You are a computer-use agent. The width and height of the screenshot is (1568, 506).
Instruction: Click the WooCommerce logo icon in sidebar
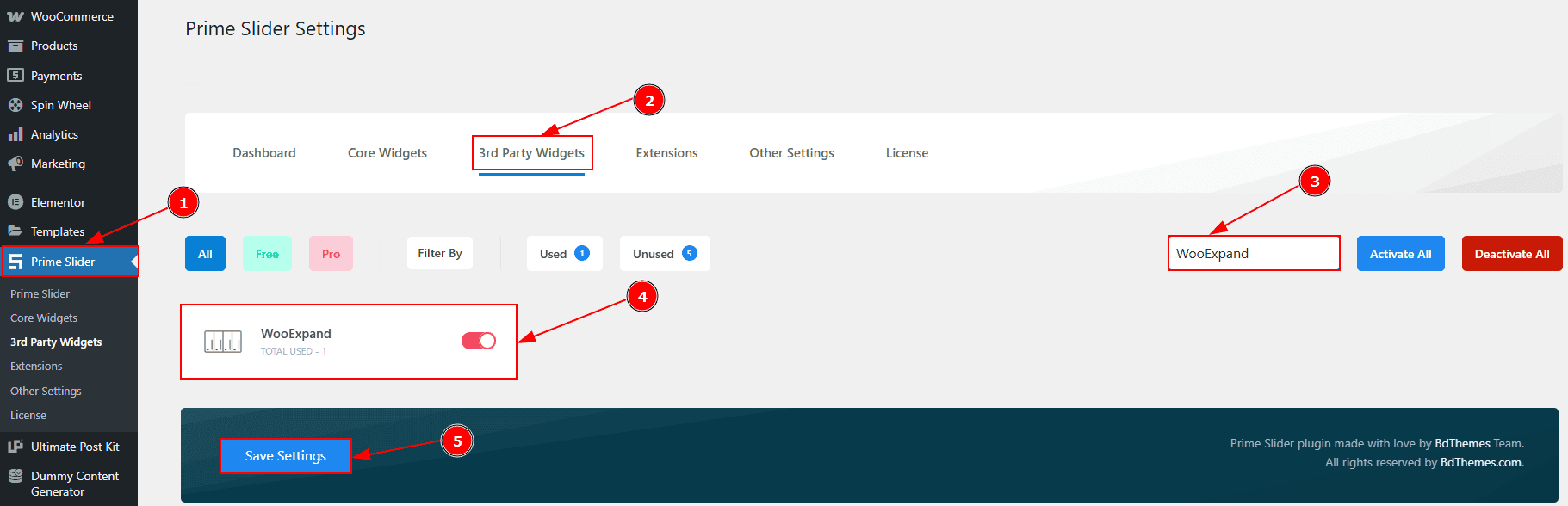click(x=15, y=16)
